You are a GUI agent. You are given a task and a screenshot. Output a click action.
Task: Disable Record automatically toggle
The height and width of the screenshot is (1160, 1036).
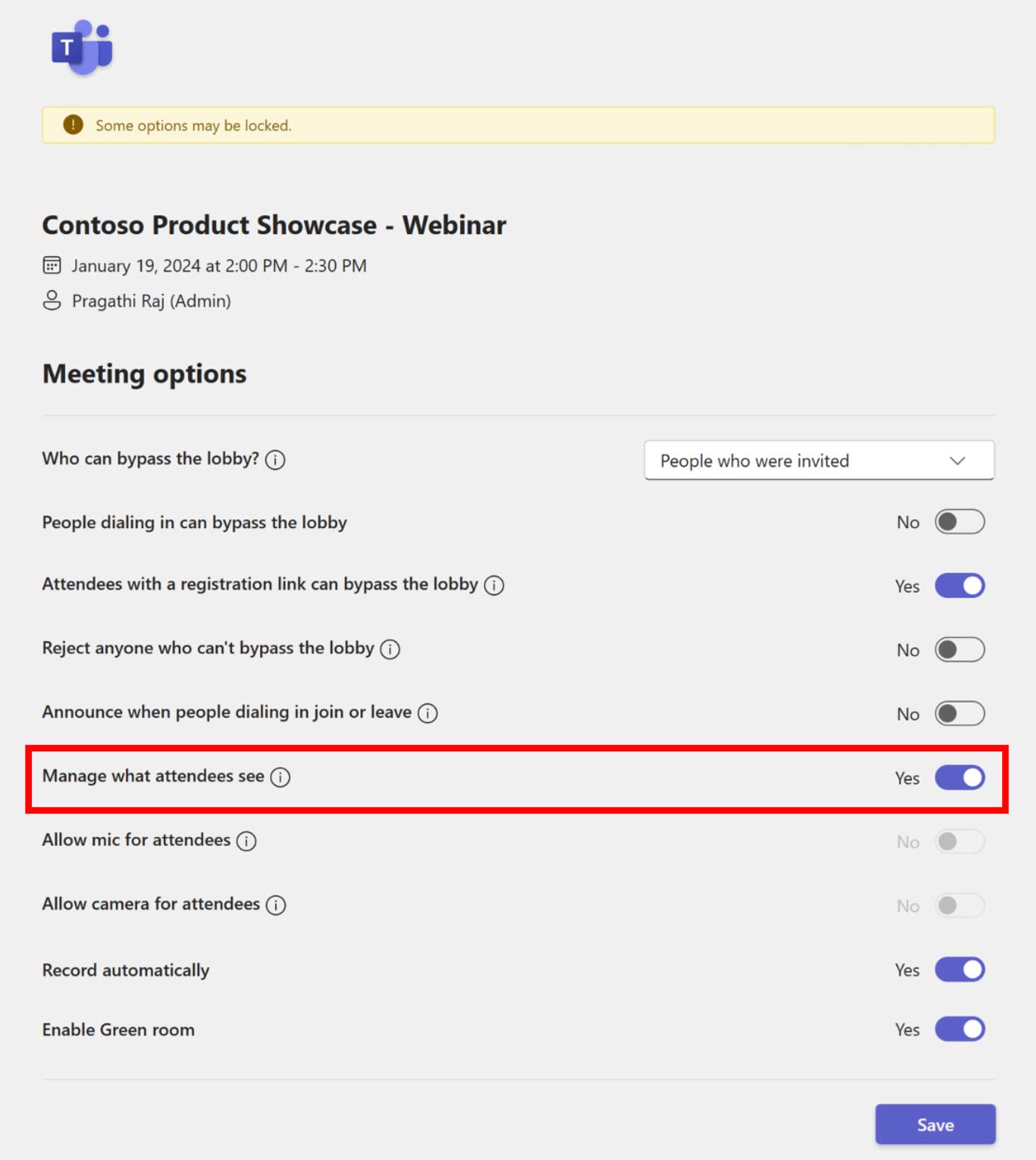pos(960,969)
